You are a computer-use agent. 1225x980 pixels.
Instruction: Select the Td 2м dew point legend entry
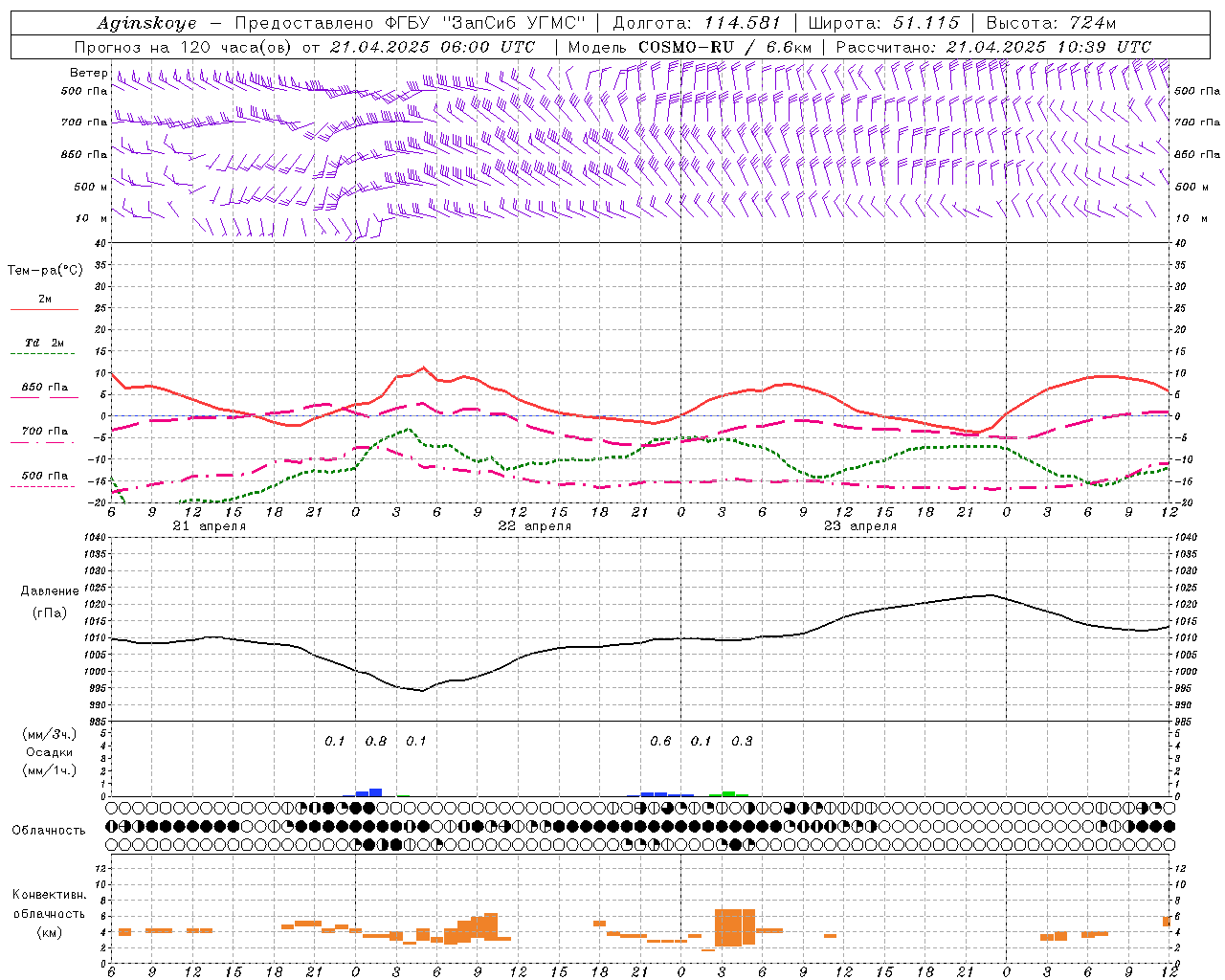(45, 343)
